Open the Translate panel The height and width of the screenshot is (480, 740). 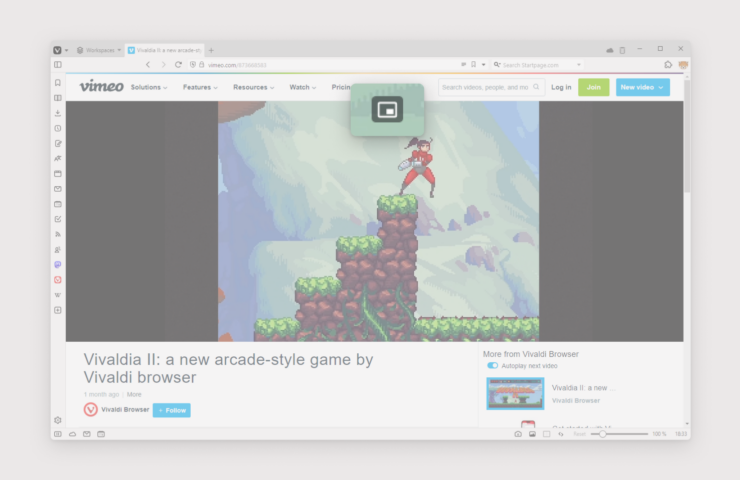(x=58, y=159)
